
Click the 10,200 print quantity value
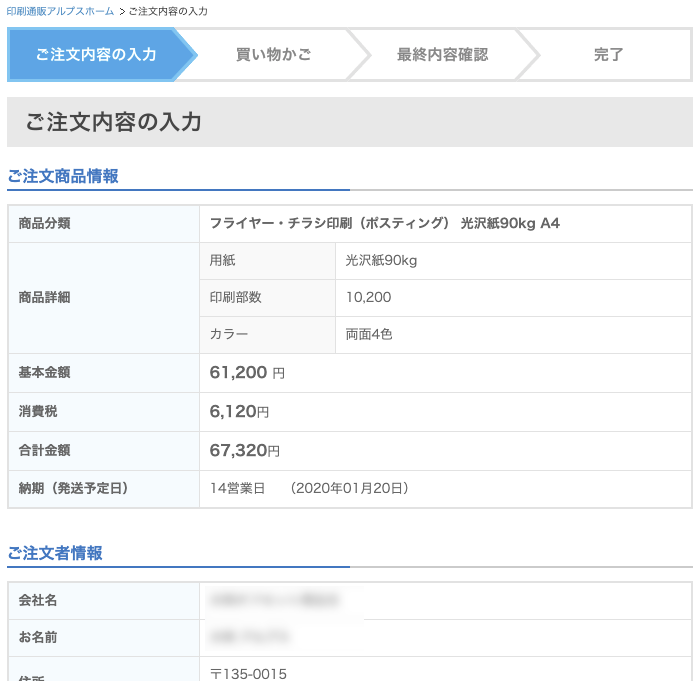pos(369,297)
